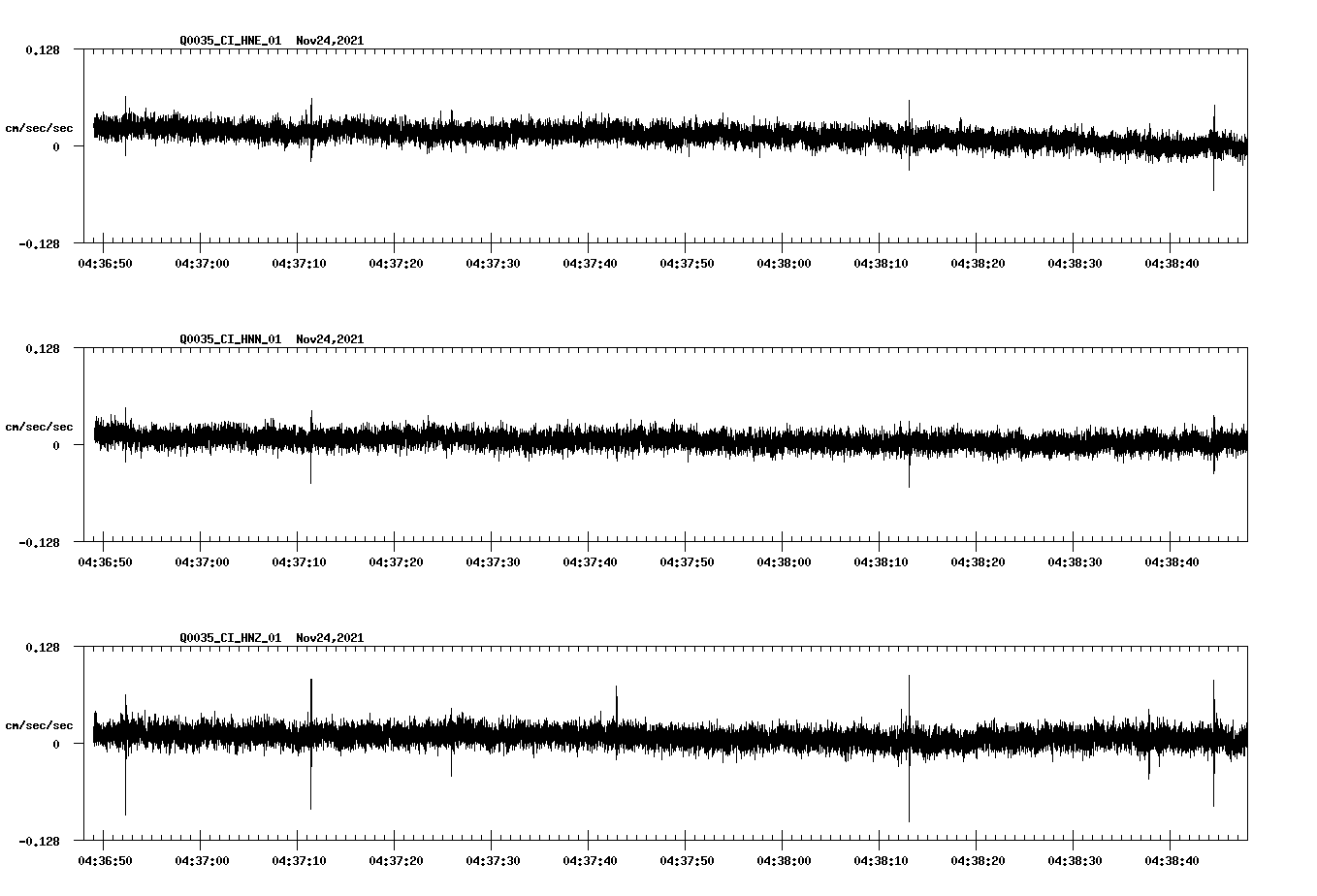The image size is (1317, 896).
Task: Click the cm/sec/sec label of HNN plot
Action: (x=39, y=427)
